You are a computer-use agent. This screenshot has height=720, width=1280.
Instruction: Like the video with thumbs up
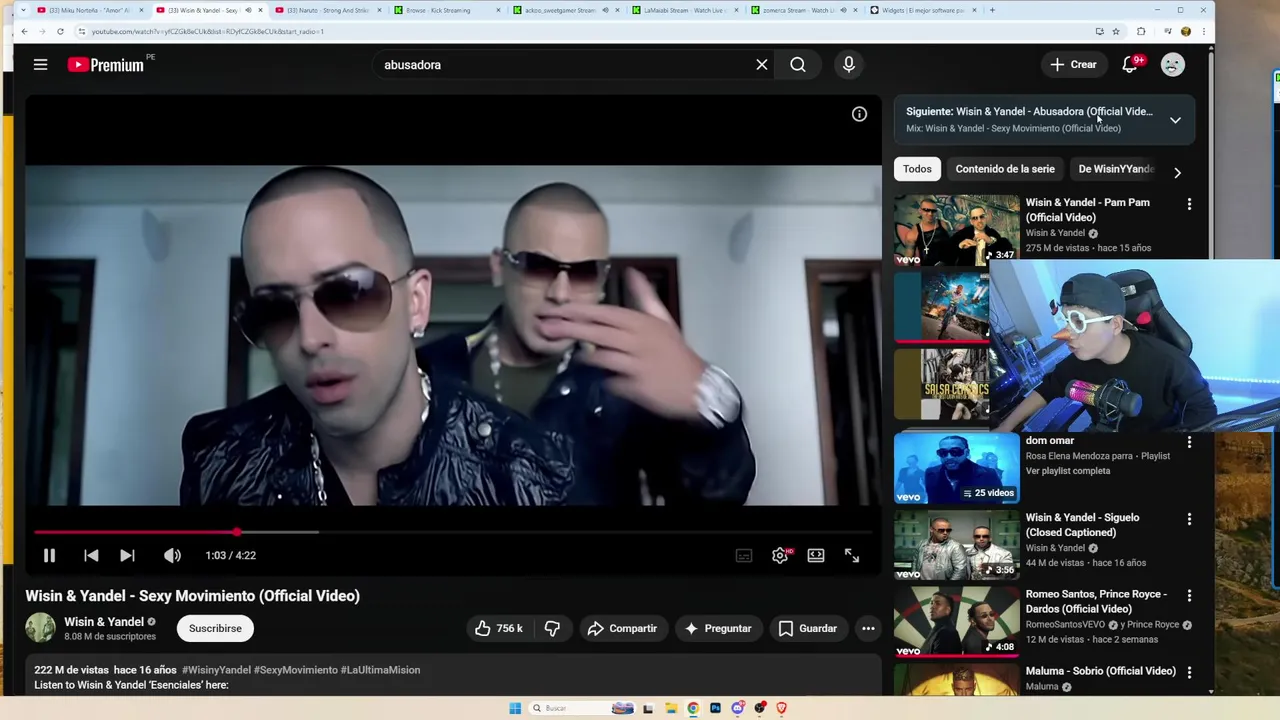pyautogui.click(x=499, y=629)
